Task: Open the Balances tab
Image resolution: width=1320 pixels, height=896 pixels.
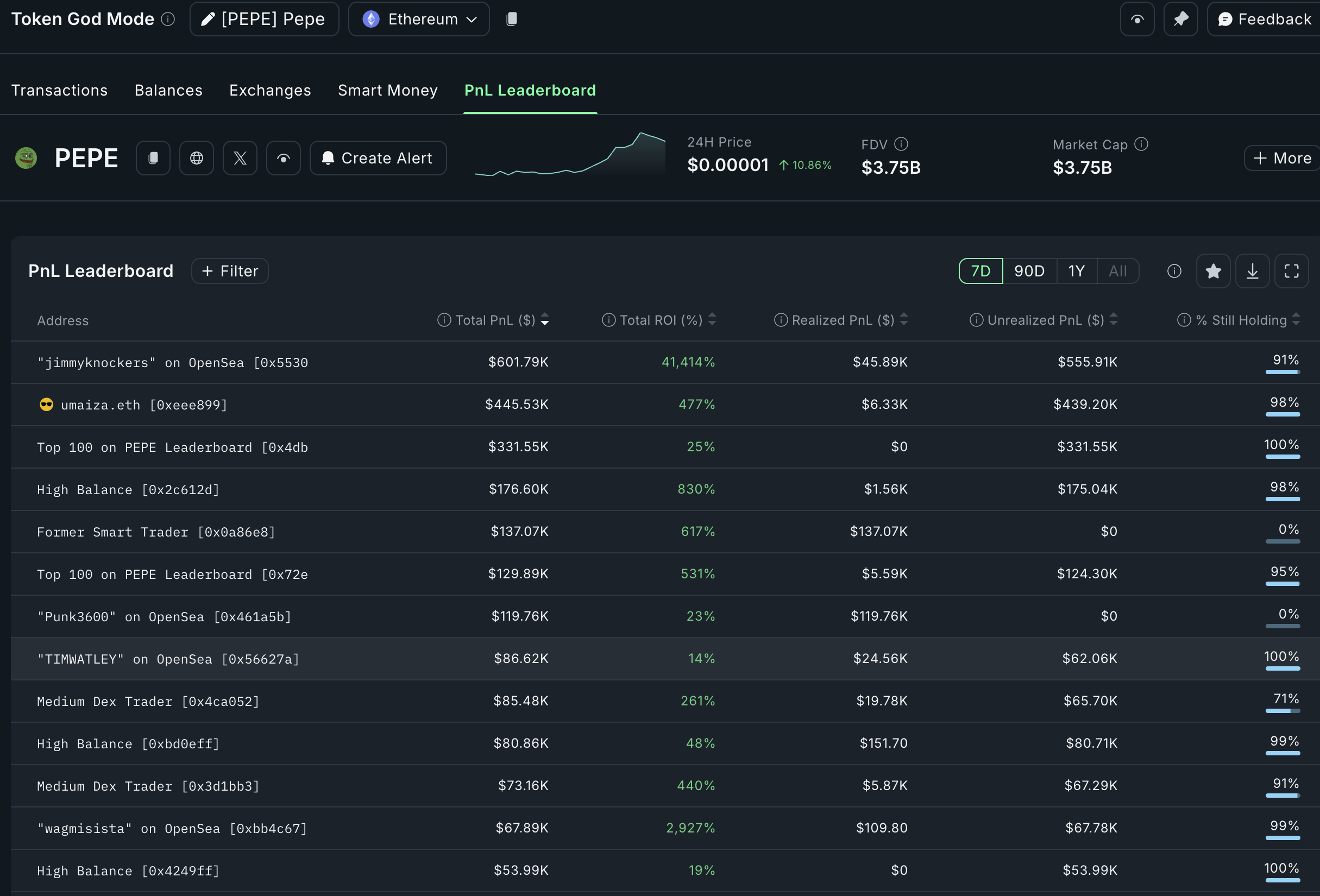Action: [168, 90]
